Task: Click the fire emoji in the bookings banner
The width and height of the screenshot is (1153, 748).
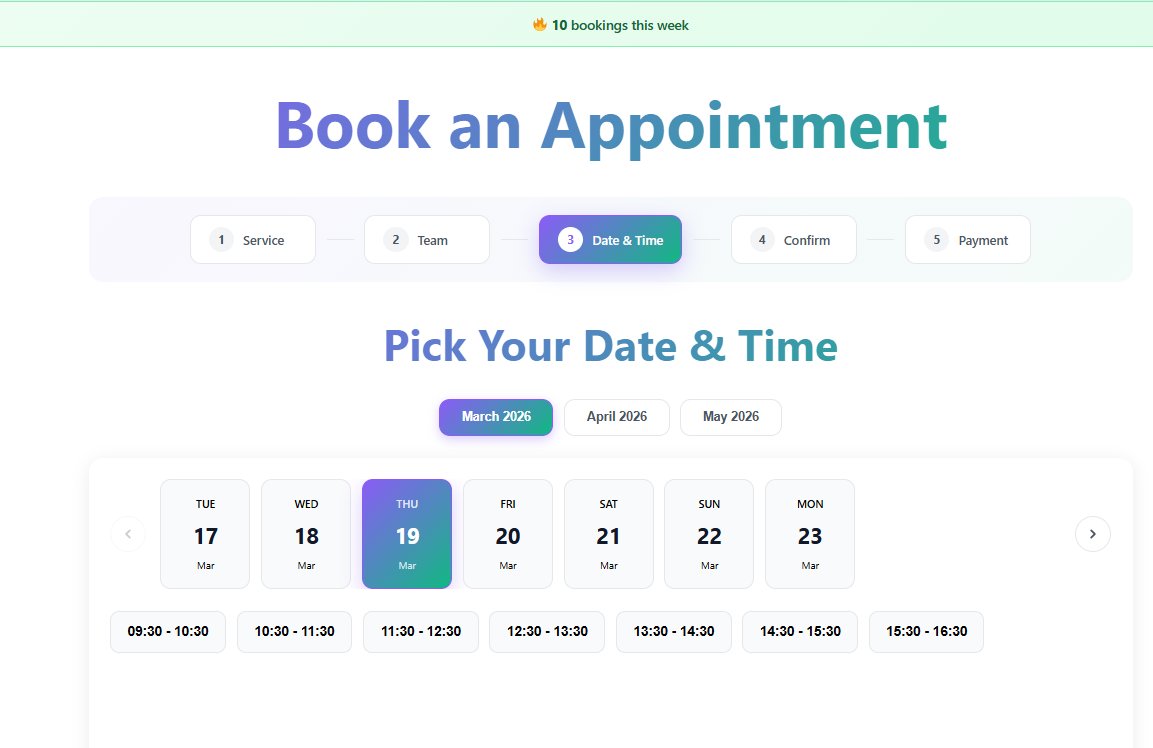Action: click(x=538, y=24)
